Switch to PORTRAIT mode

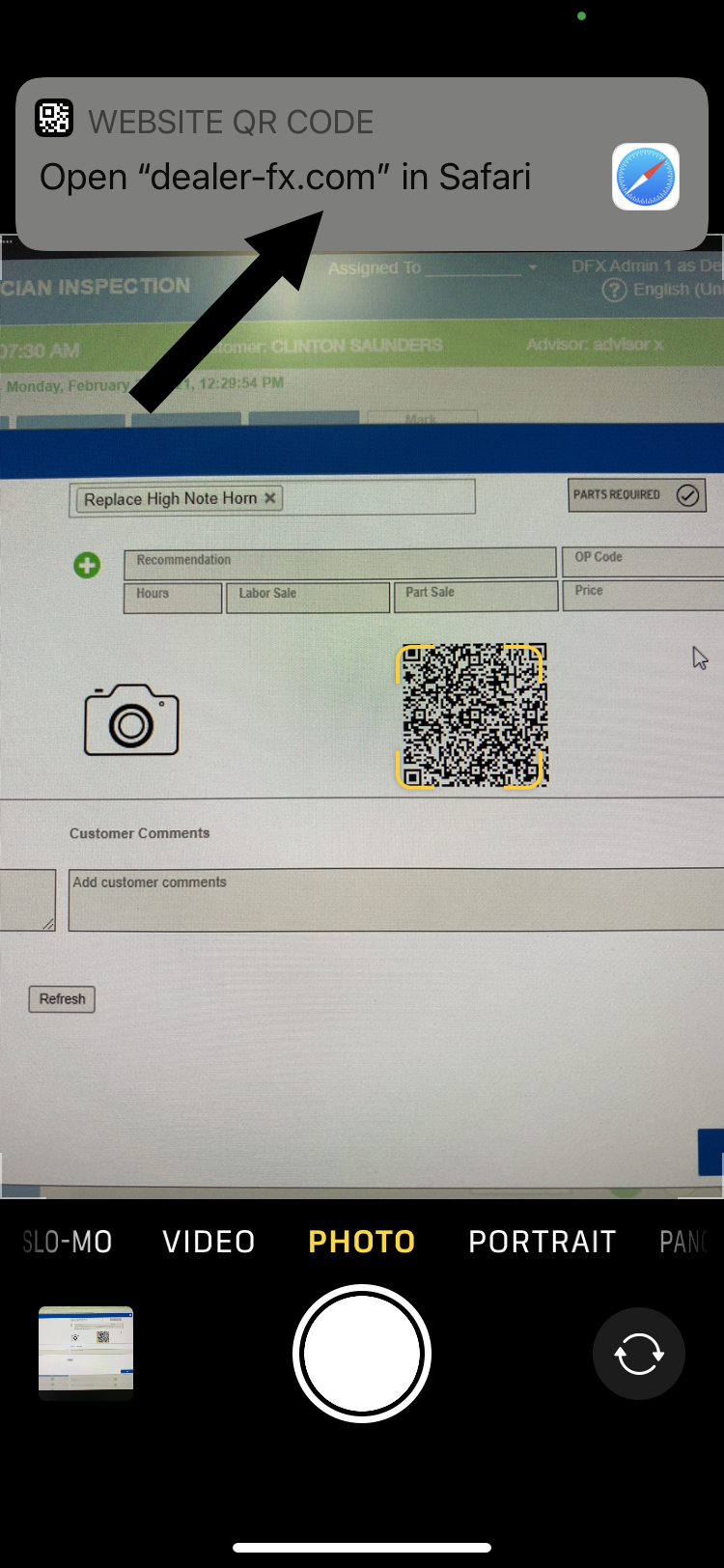[x=543, y=1242]
